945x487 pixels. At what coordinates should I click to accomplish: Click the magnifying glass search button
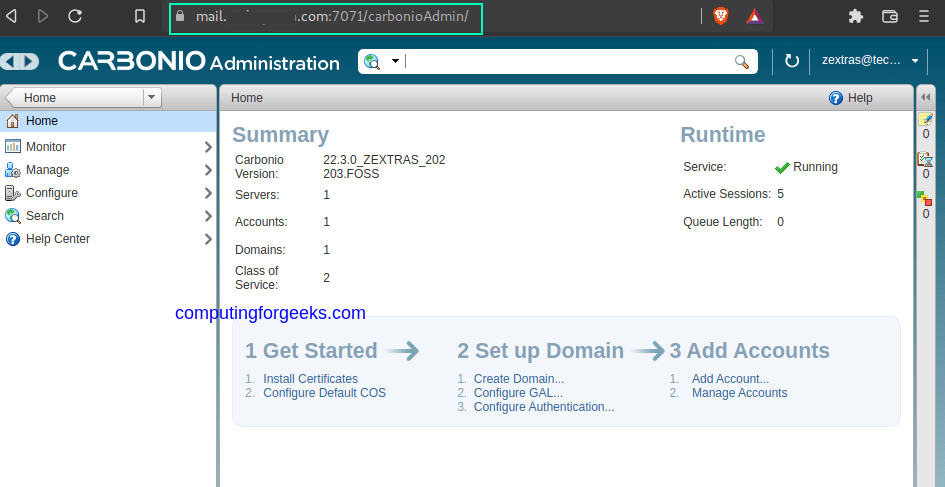[x=742, y=61]
